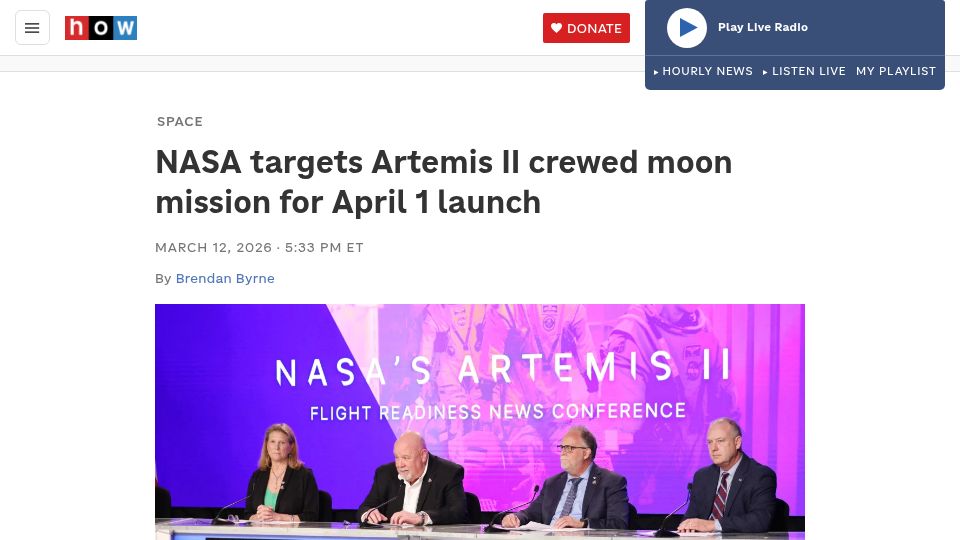Open the Space section link
Viewport: 960px width, 540px height.
[180, 121]
